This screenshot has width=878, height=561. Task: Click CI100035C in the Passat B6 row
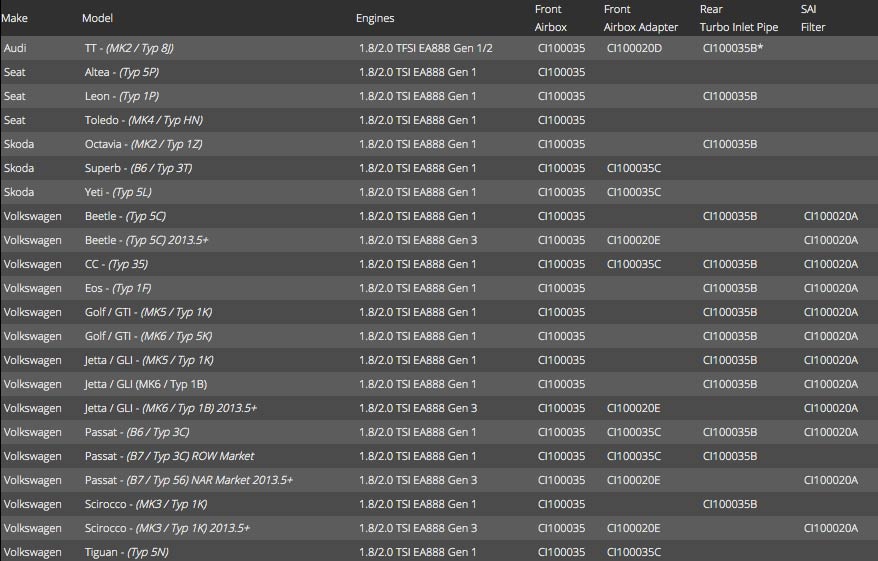click(634, 432)
